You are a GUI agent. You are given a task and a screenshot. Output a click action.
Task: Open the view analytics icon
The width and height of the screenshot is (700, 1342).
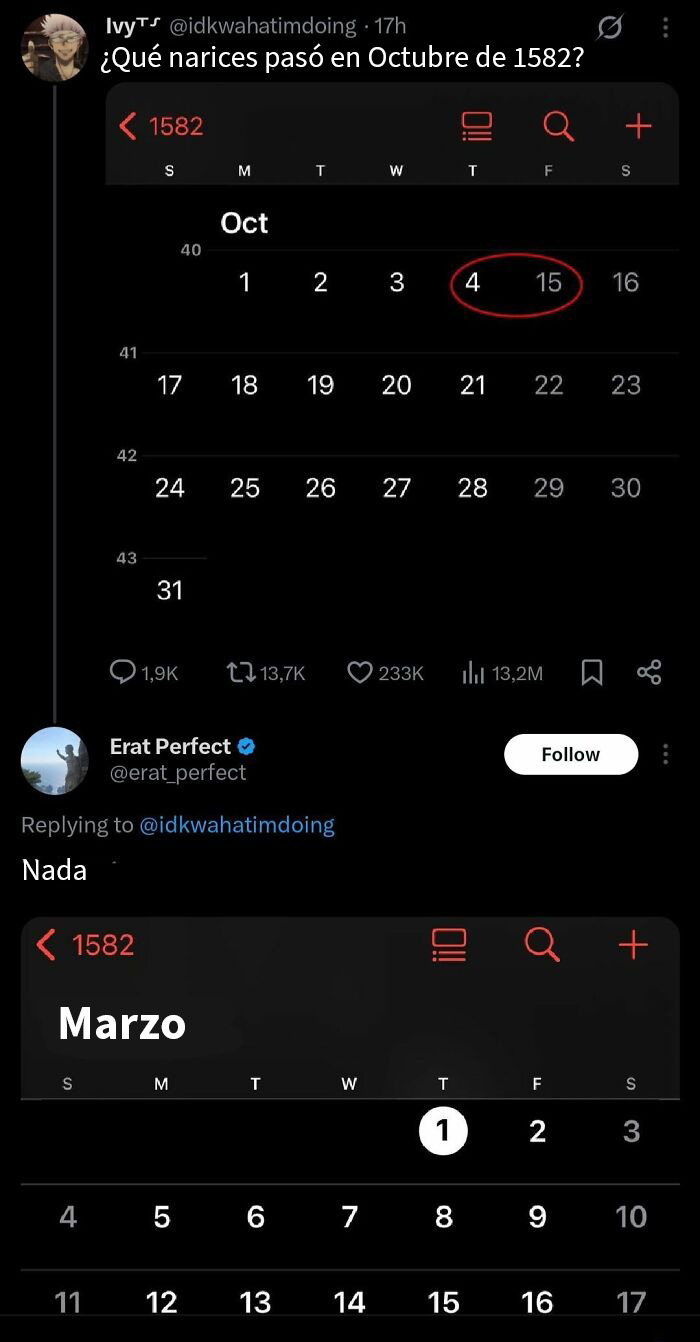[473, 673]
